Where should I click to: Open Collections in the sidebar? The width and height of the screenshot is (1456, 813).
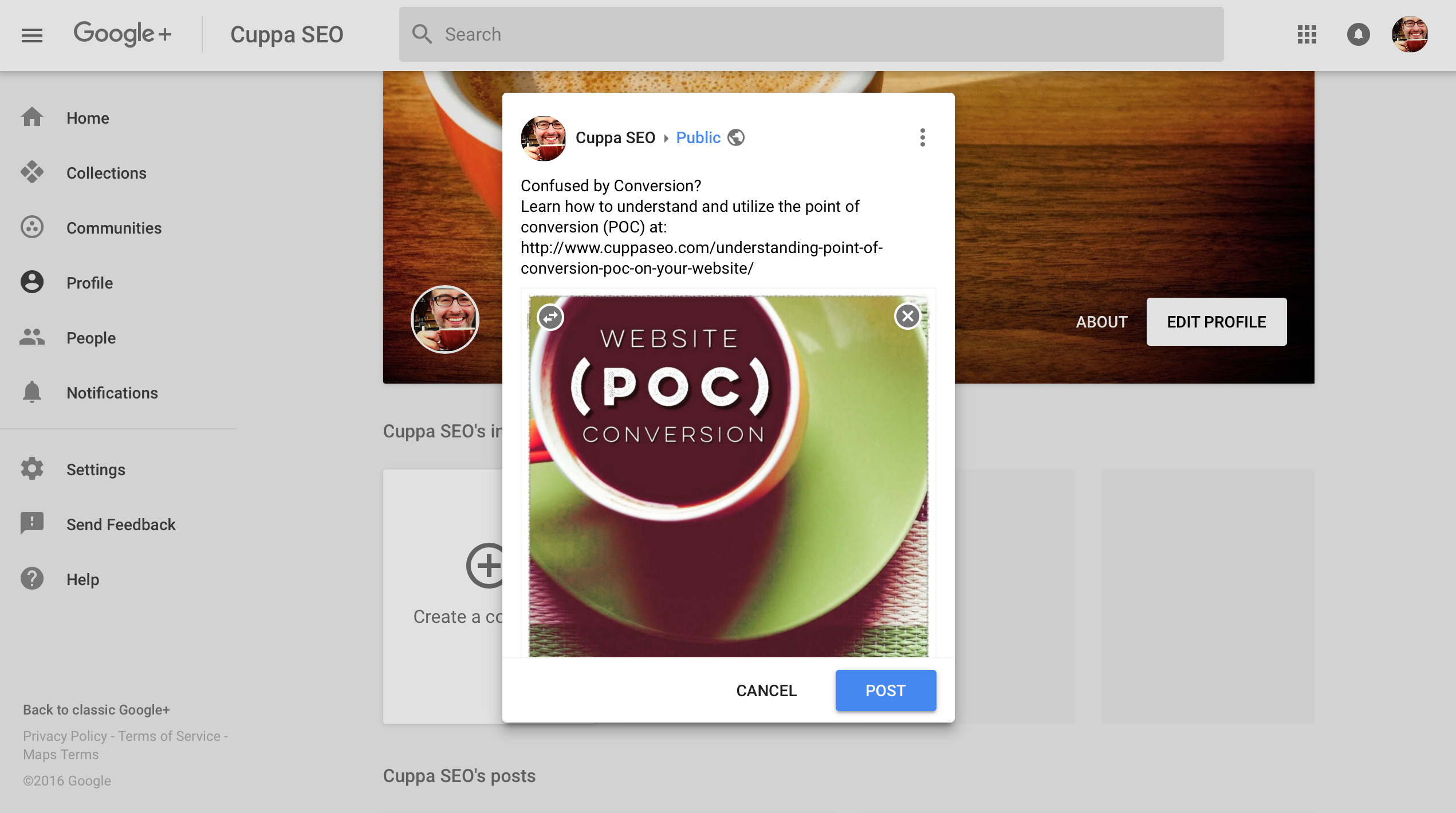point(107,173)
